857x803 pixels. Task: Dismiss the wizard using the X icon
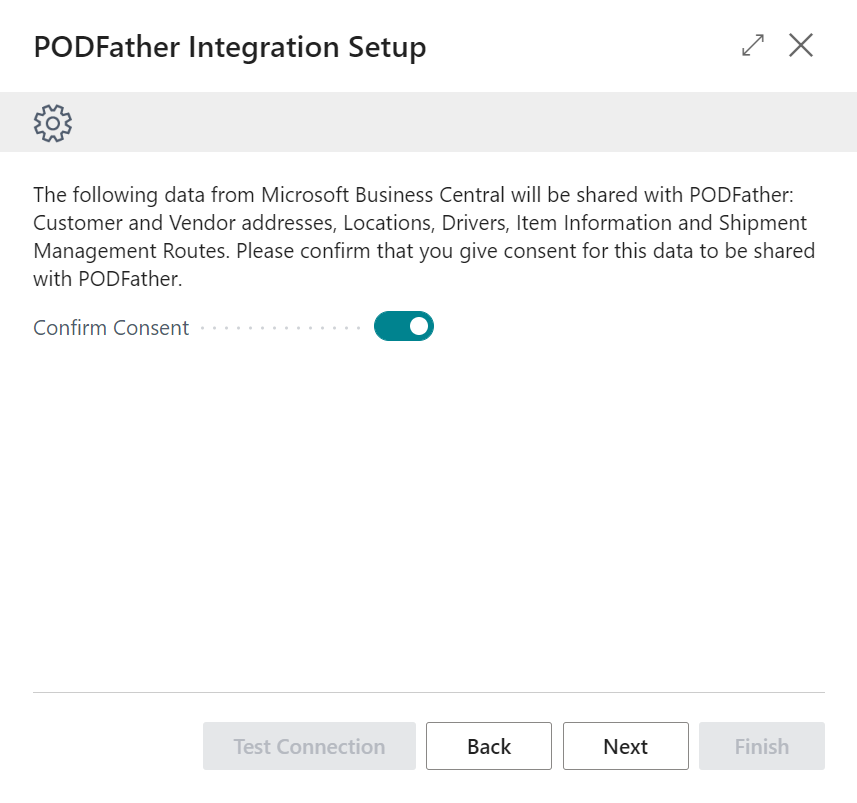[x=801, y=45]
